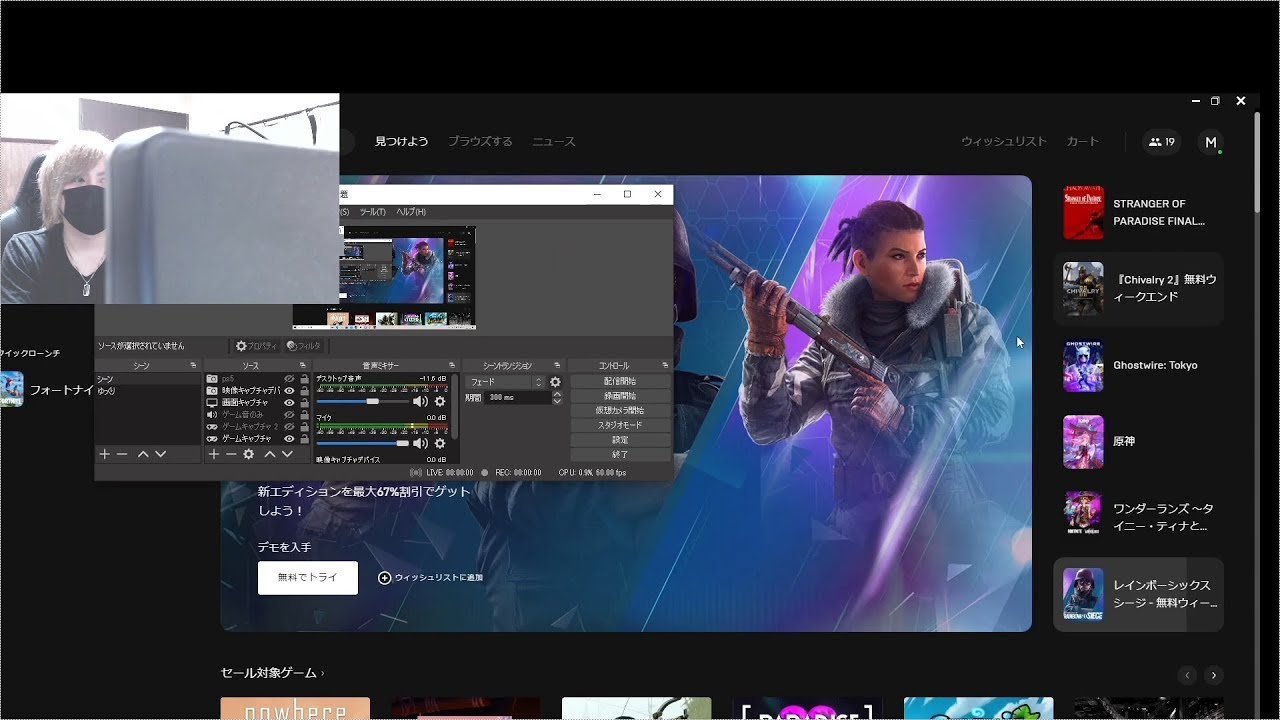The image size is (1280, 720).
Task: Add a new scene with the plus icon
Action: 104,454
